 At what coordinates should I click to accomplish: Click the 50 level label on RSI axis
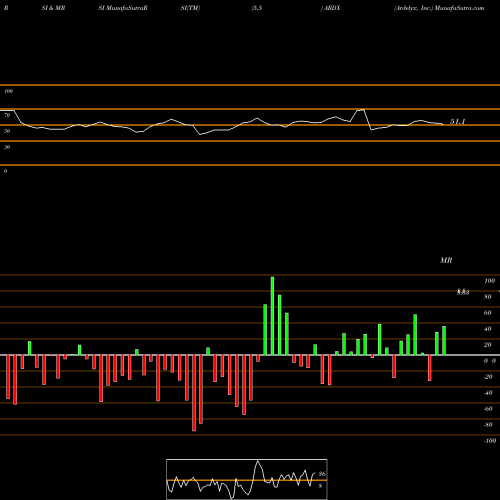click(x=7, y=131)
